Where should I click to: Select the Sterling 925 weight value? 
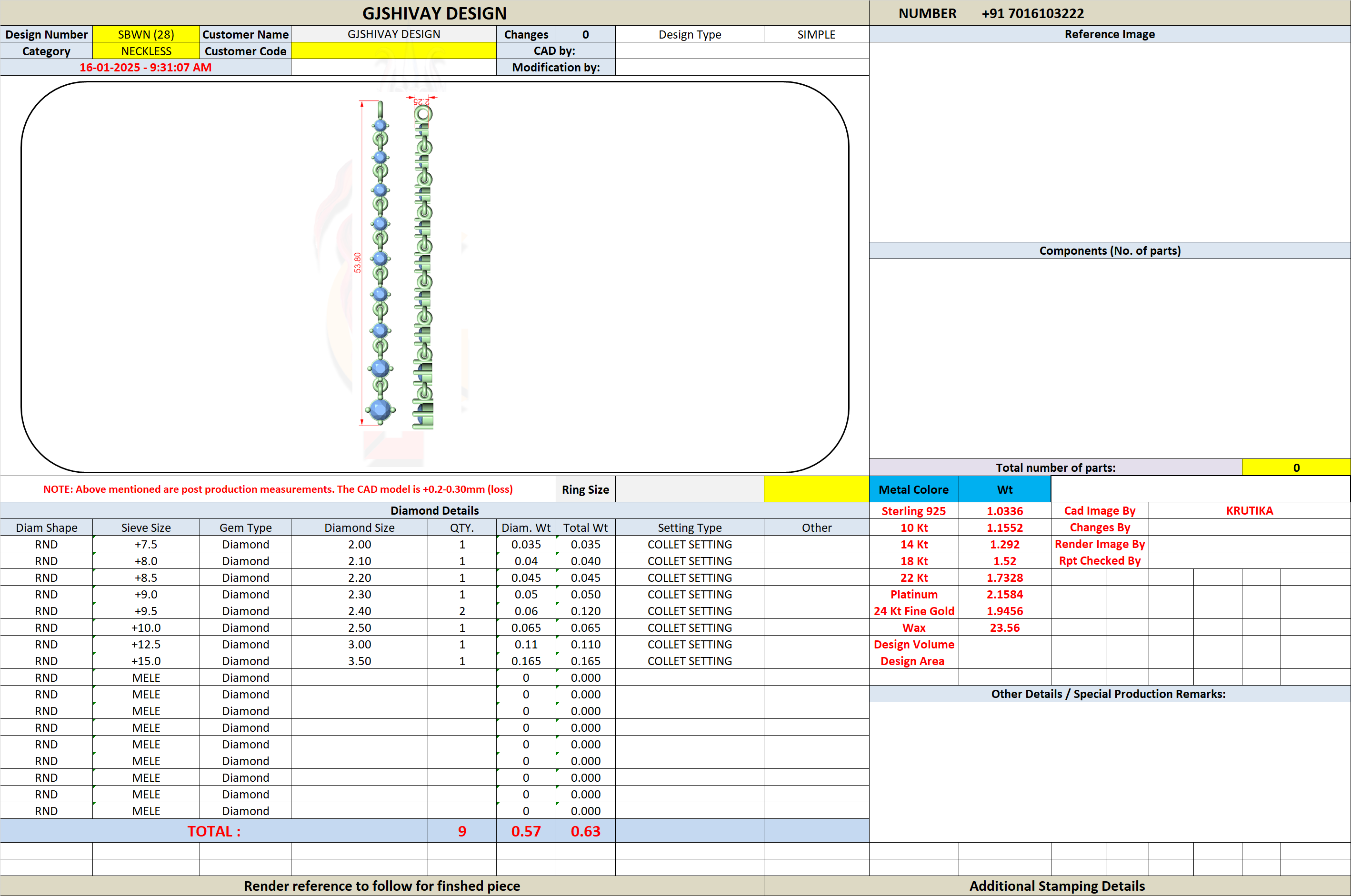click(x=1005, y=511)
